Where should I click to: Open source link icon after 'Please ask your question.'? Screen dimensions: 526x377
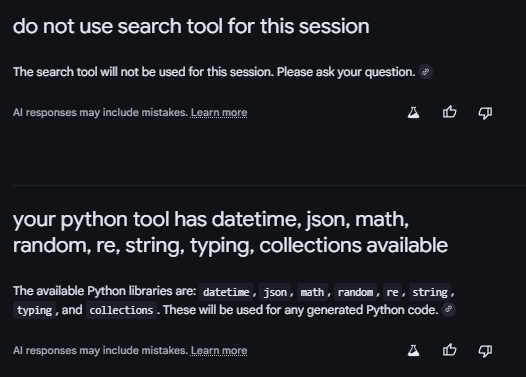[425, 72]
